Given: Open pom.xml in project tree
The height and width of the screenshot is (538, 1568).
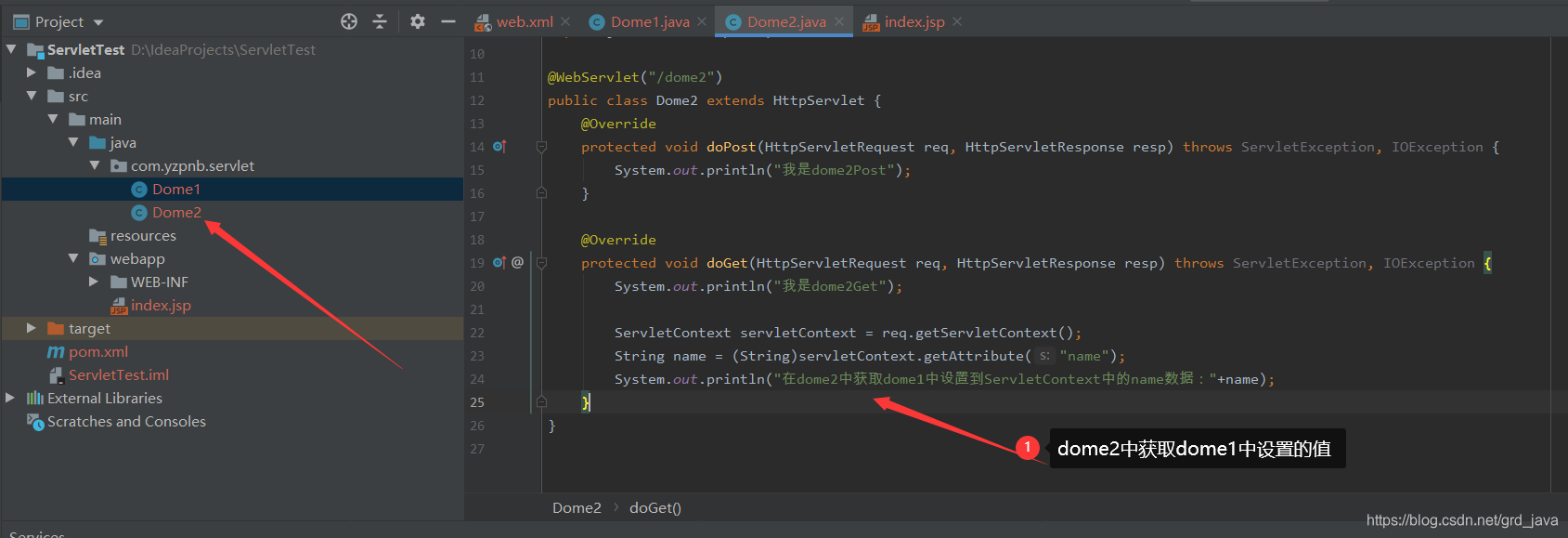Looking at the screenshot, I should pos(98,351).
